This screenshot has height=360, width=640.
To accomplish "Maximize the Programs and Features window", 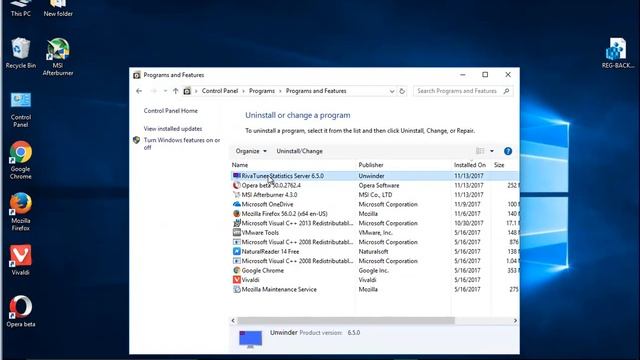I will [485, 75].
